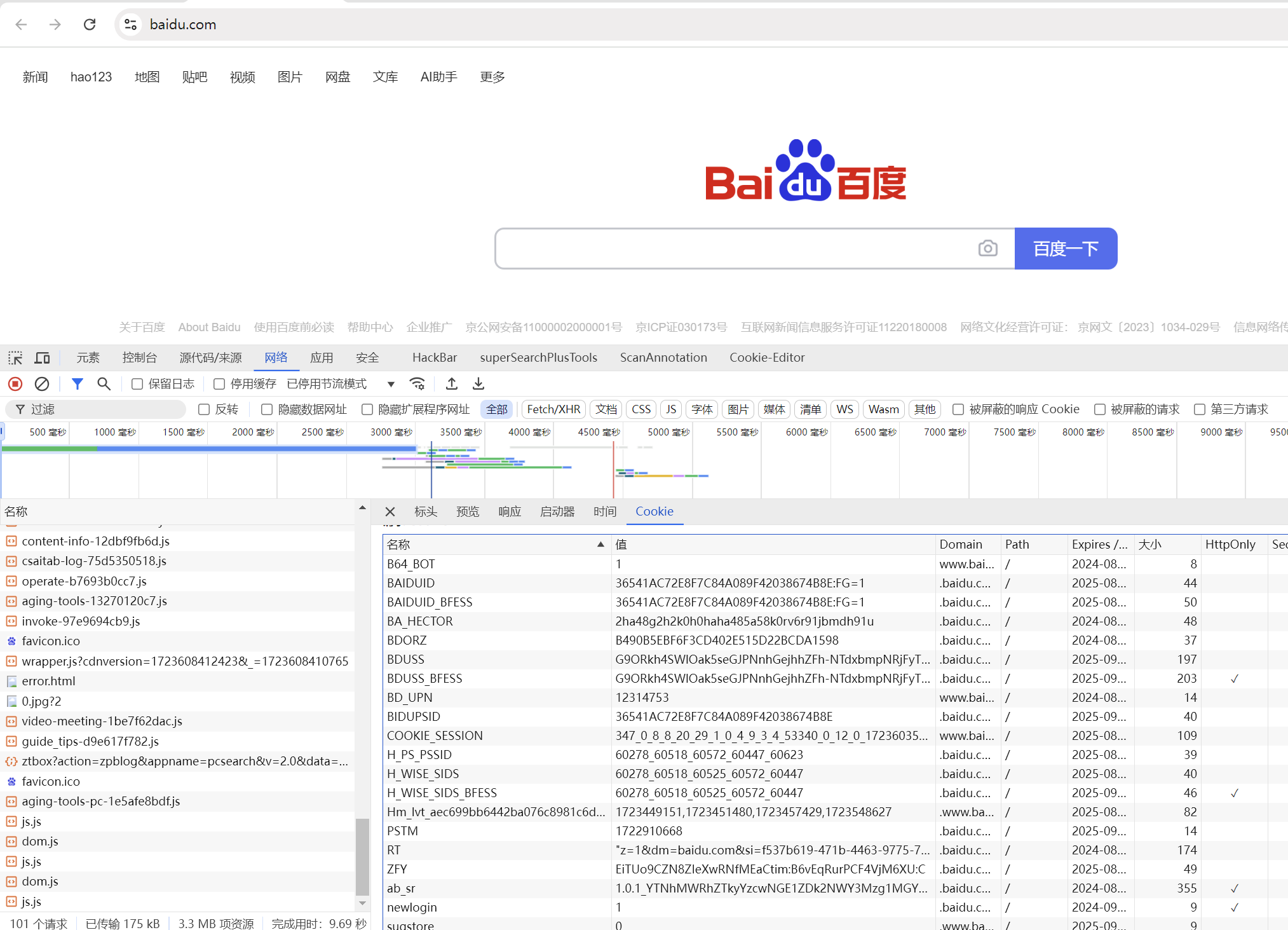Click the import HAR upload icon
This screenshot has height=930, width=1288.
452,384
